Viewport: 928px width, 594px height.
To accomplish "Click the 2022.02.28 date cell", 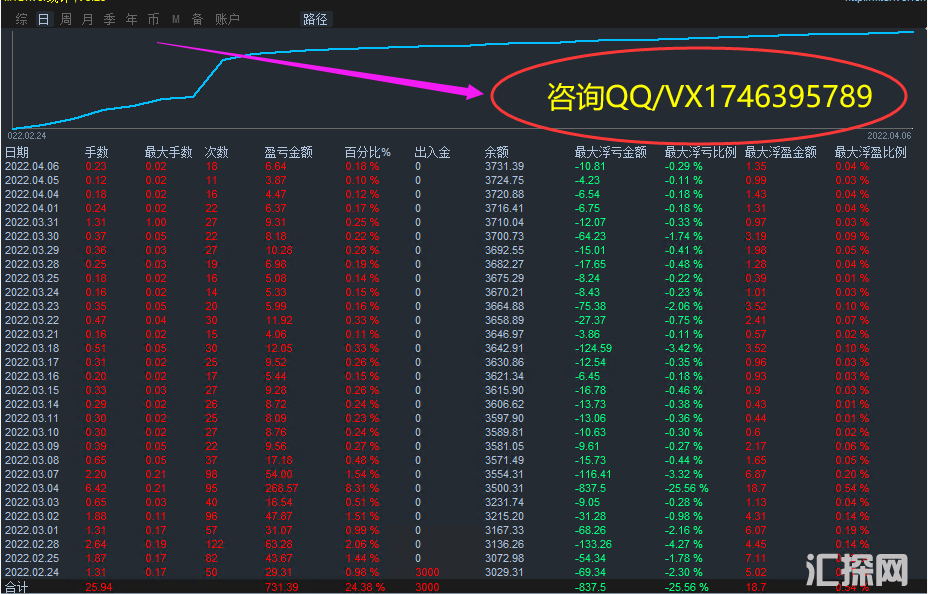I will click(32, 544).
